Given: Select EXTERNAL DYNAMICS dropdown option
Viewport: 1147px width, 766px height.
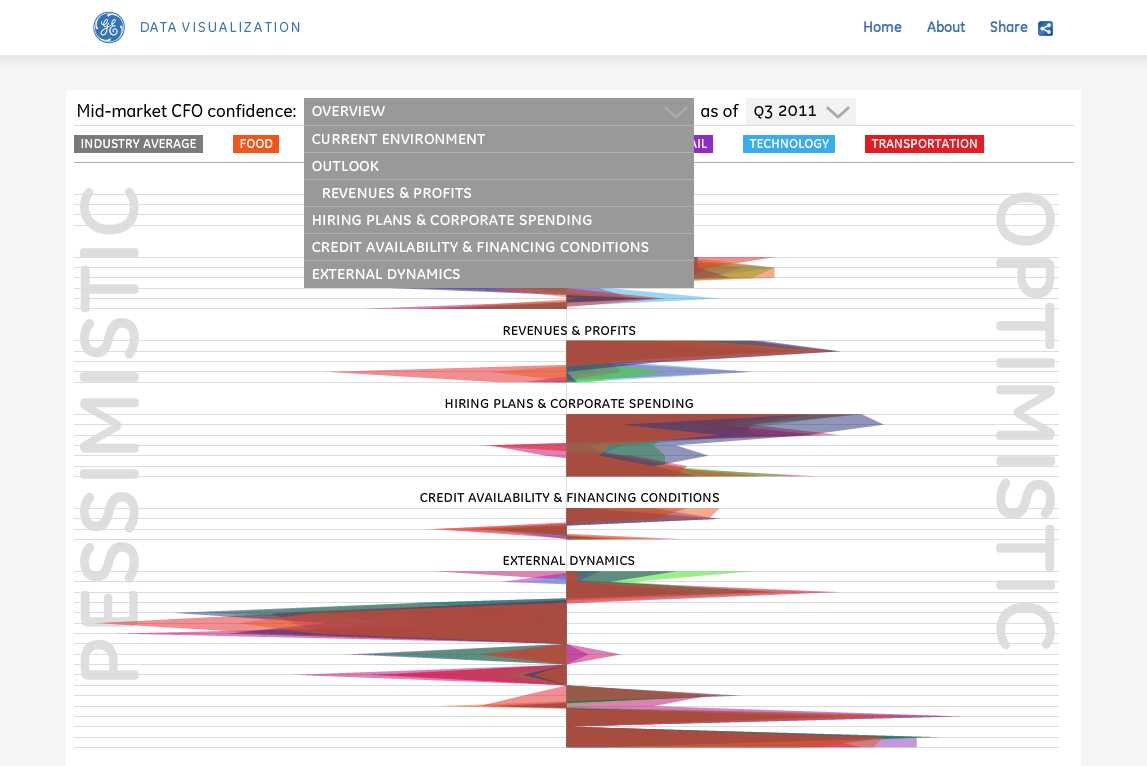Looking at the screenshot, I should coord(499,274).
